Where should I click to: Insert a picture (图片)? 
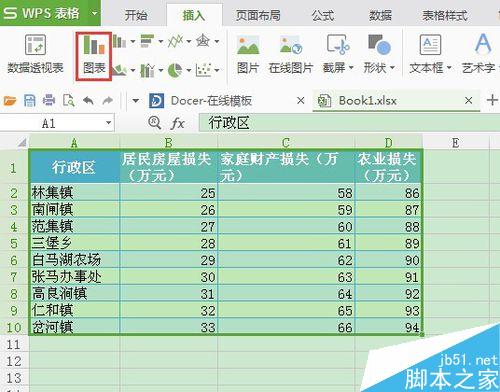(x=248, y=54)
